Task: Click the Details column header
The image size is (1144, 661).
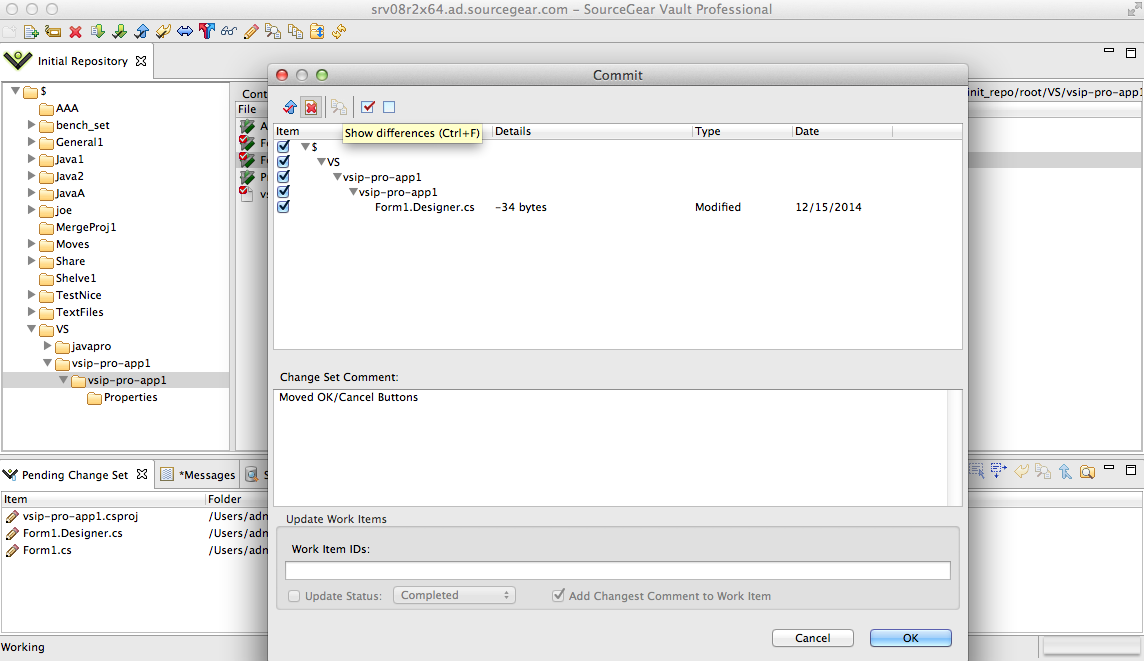Action: (x=592, y=131)
